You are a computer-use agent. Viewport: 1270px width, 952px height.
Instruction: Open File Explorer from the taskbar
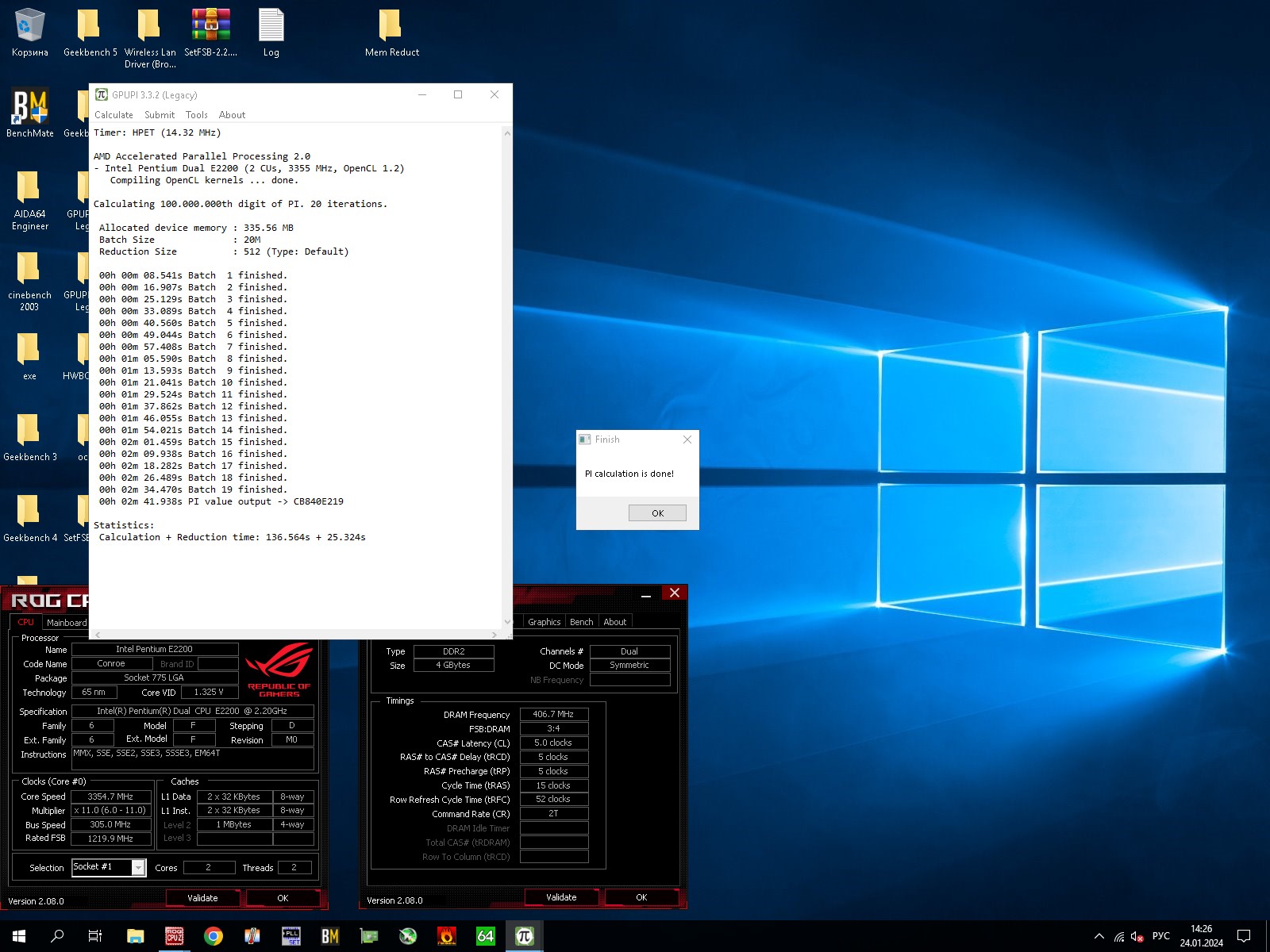coord(136,936)
